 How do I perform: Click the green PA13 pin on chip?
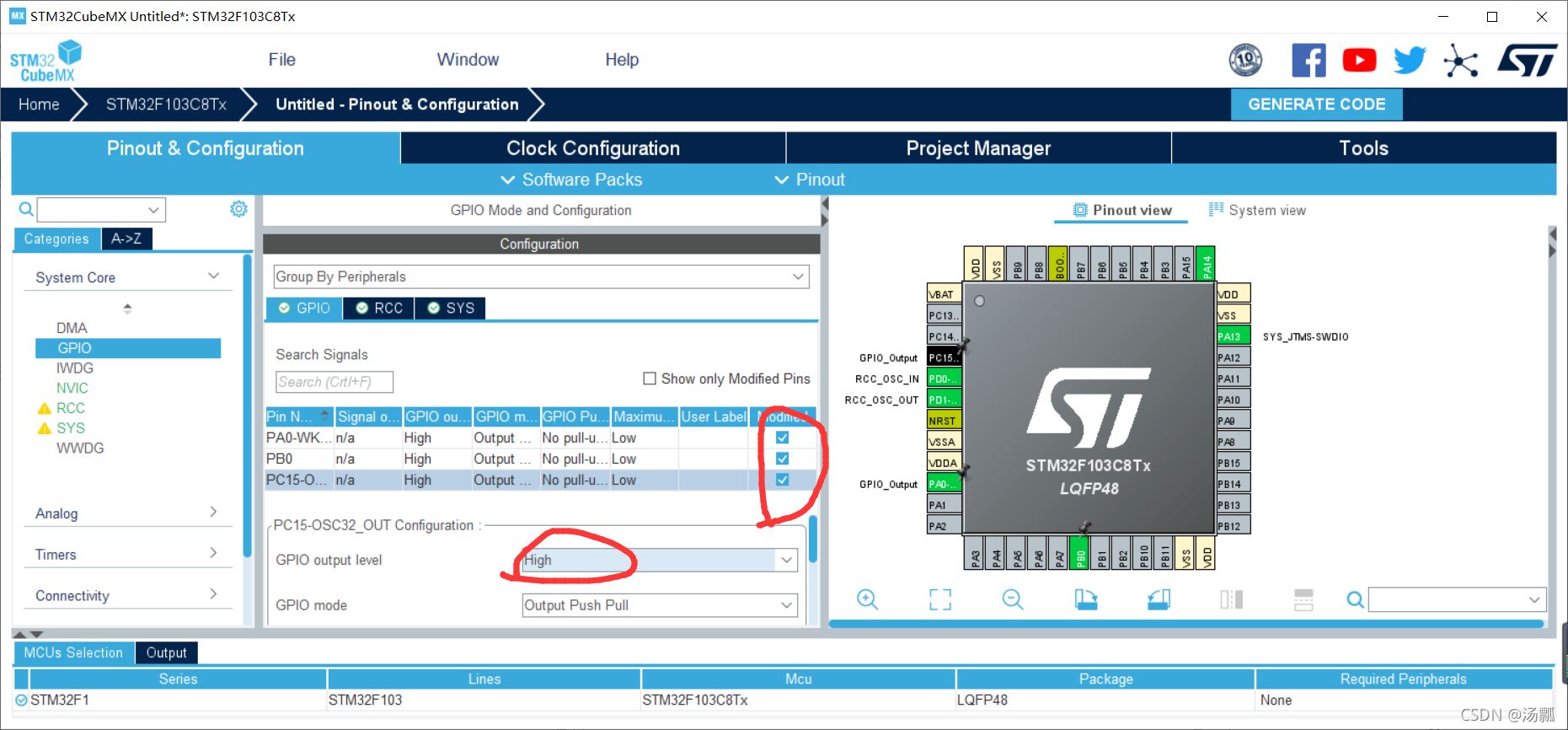(x=1234, y=336)
